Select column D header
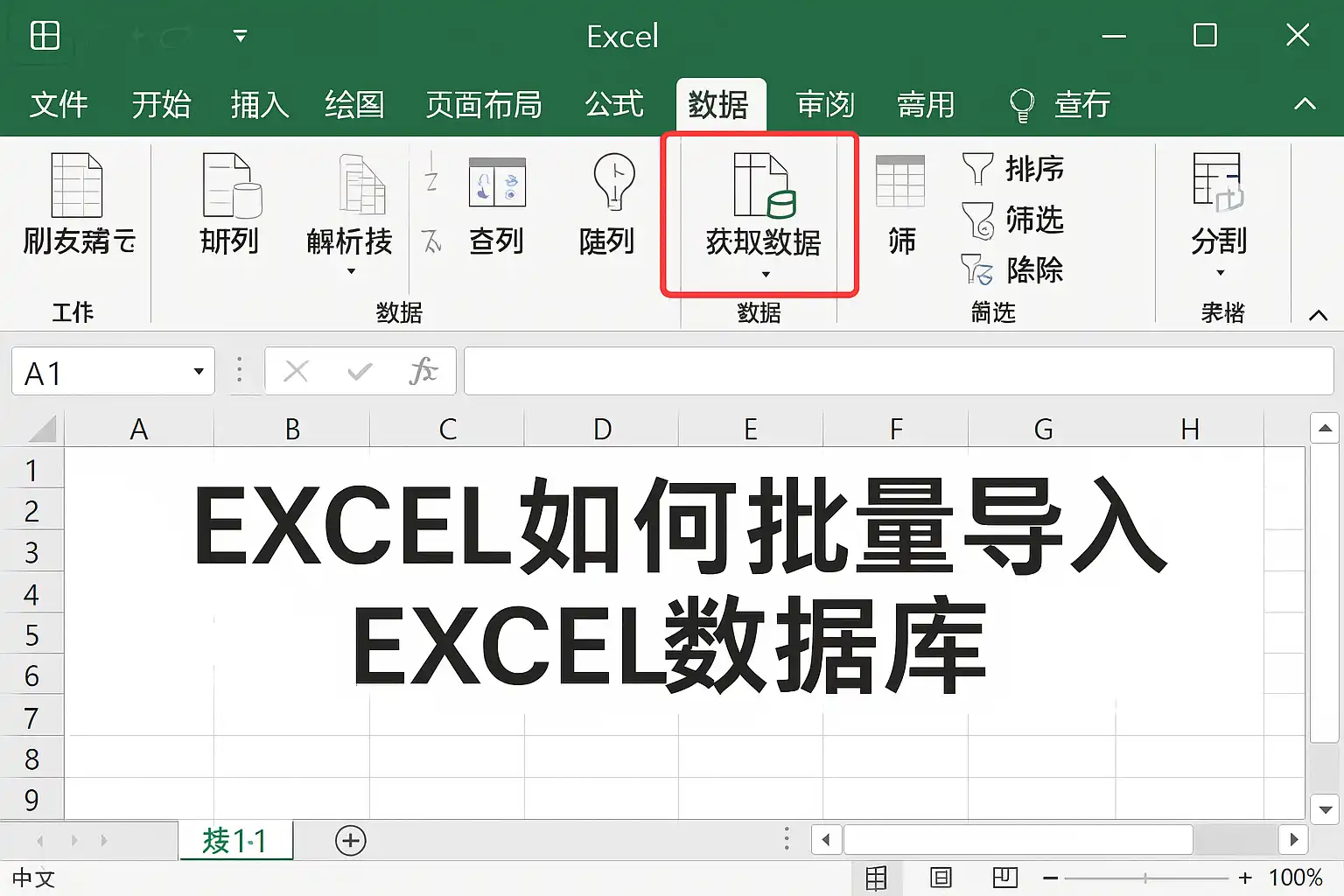 click(602, 430)
